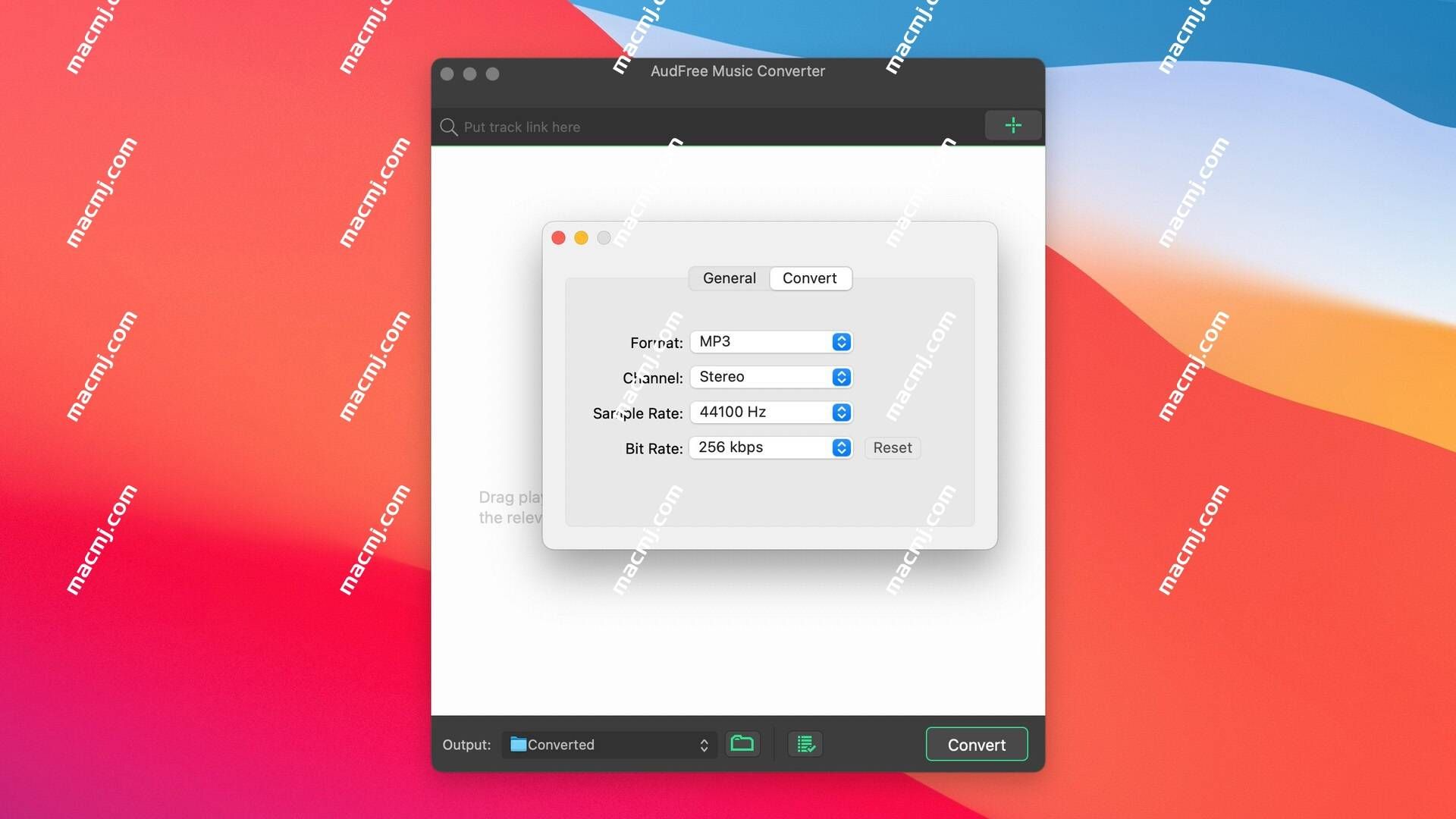Click the search magnifier icon
This screenshot has height=819, width=1456.
click(448, 126)
